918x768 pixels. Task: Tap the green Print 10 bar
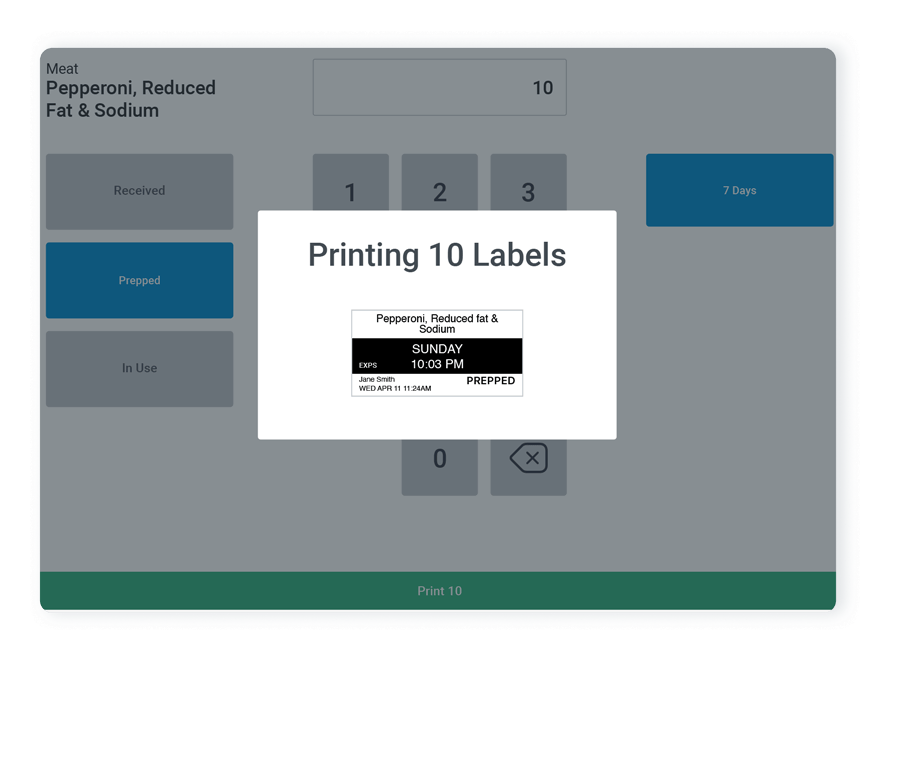[439, 591]
